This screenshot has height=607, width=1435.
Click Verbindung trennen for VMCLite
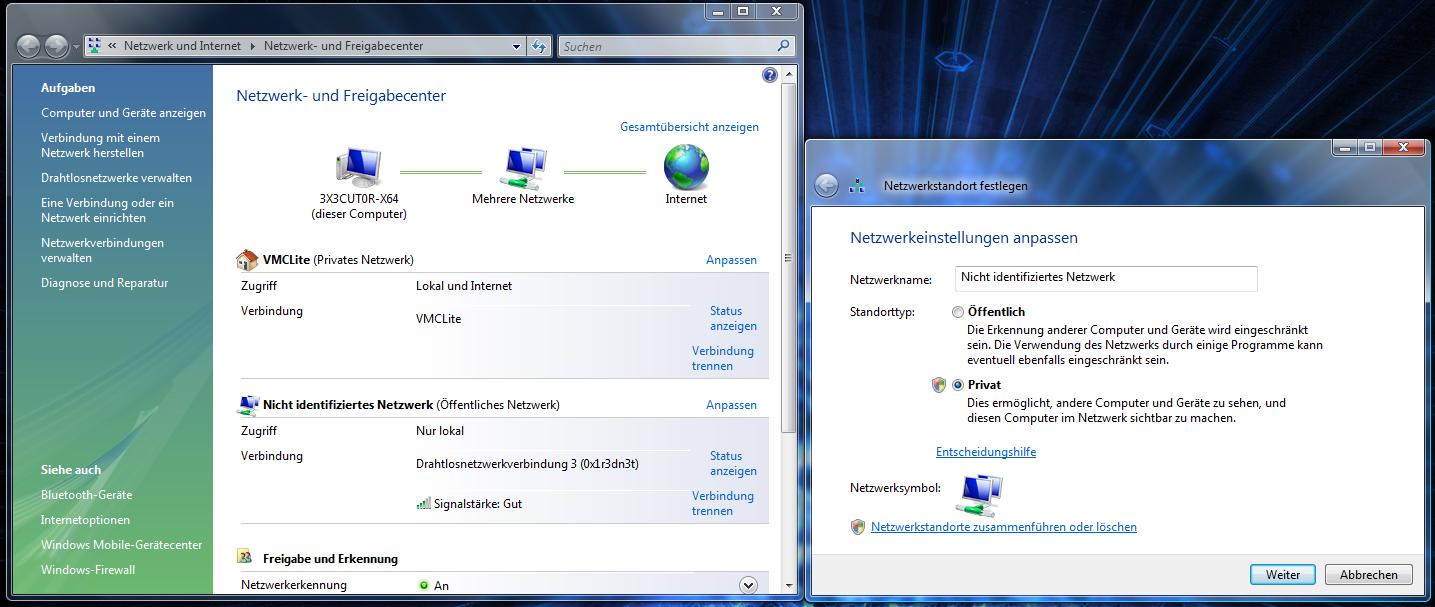[x=723, y=358]
